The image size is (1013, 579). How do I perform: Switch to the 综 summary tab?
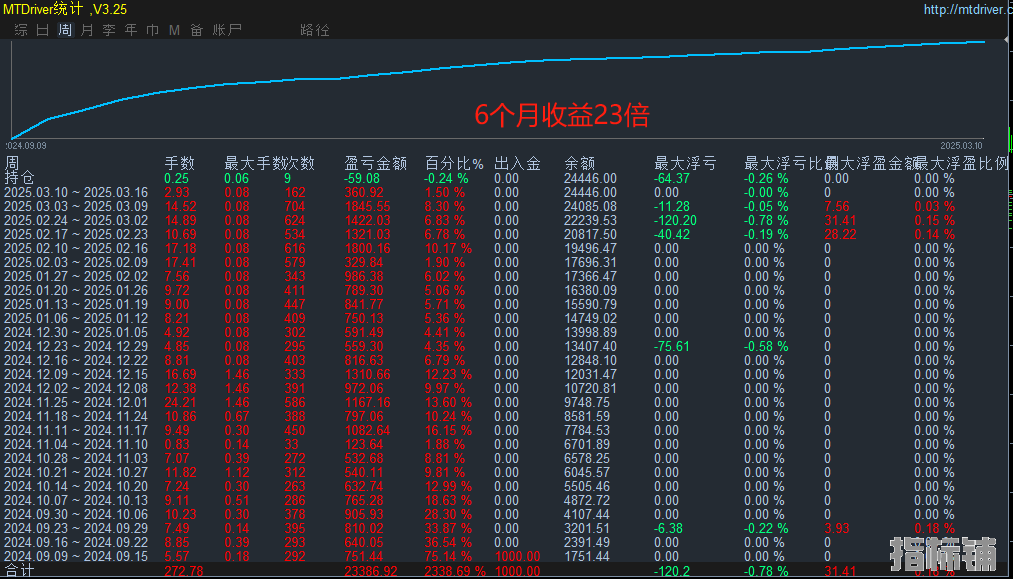pos(21,30)
